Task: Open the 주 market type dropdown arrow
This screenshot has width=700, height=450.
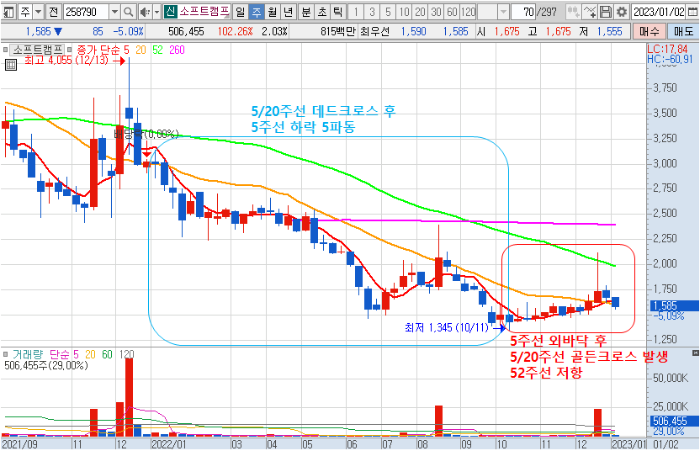Action: click(x=39, y=11)
